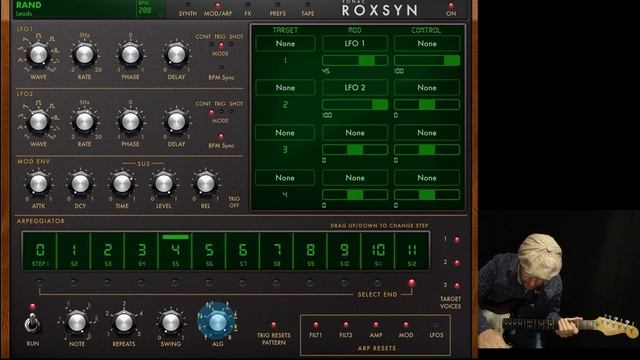This screenshot has width=640, height=360.
Task: Toggle target voice 3 LED
Action: point(457,285)
